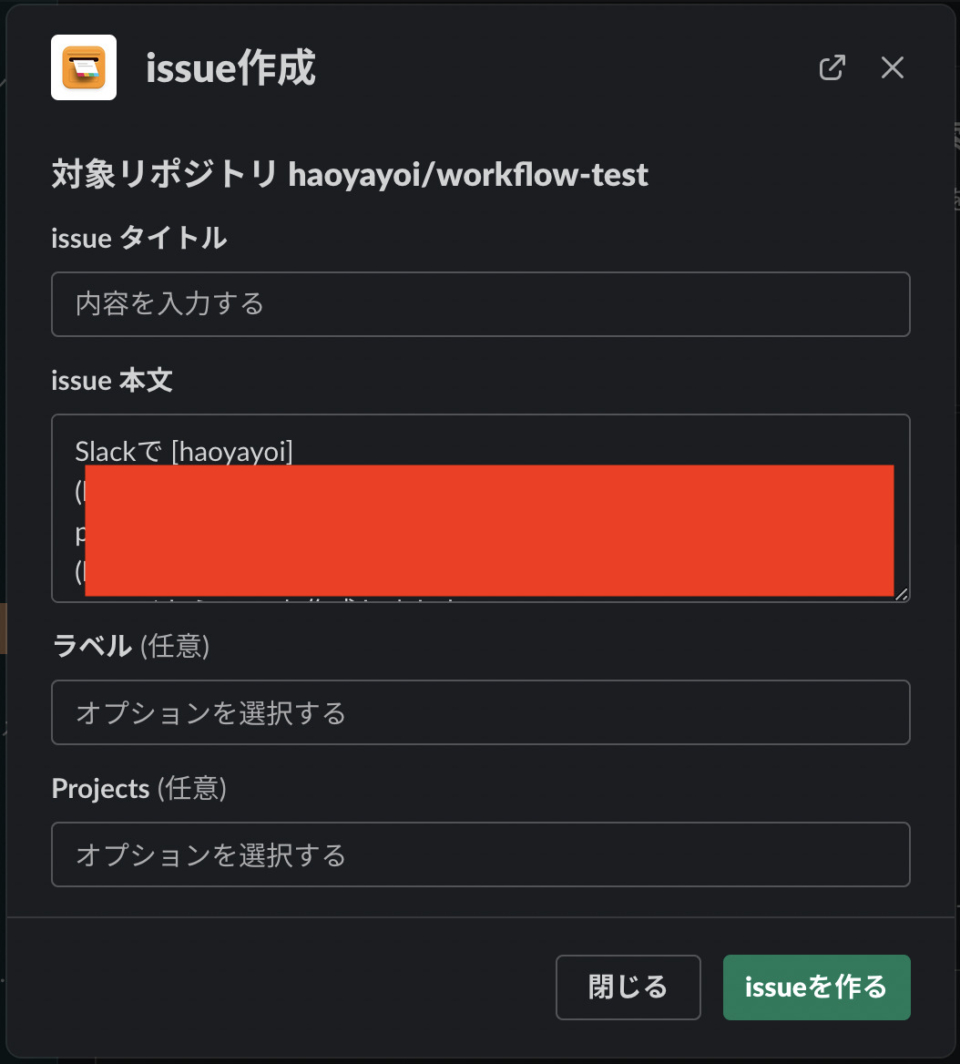Viewport: 960px width, 1064px height.
Task: Click the haoyayoi/workflow-test repository name
Action: coord(470,174)
